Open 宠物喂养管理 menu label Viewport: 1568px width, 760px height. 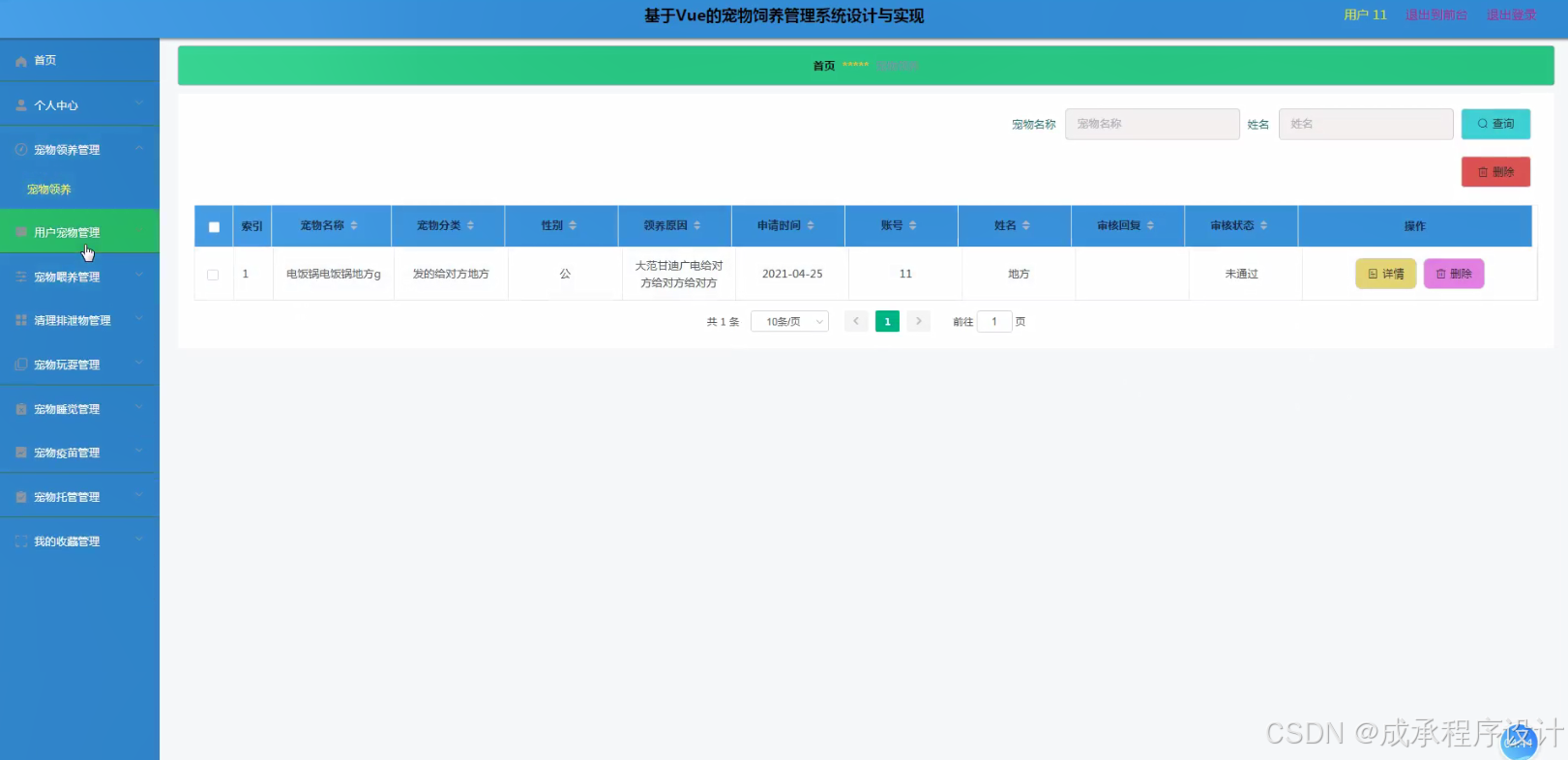67,277
